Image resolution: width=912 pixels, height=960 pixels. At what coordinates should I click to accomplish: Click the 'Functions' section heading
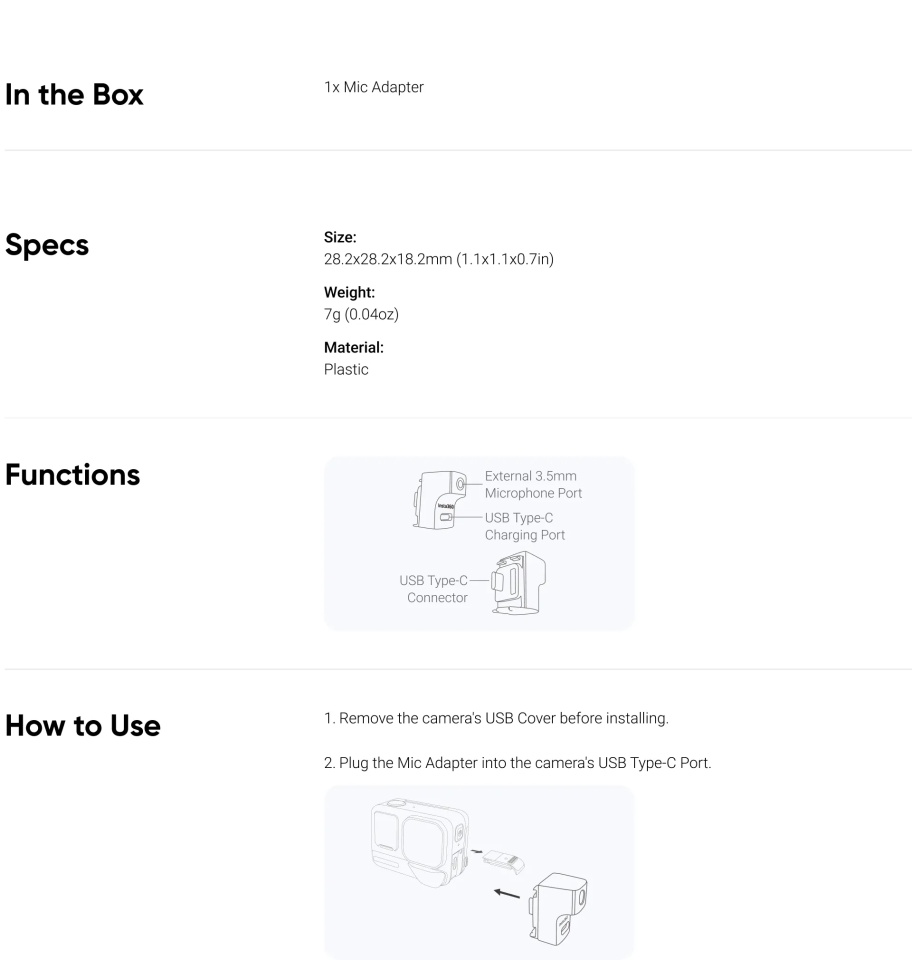pyautogui.click(x=73, y=474)
